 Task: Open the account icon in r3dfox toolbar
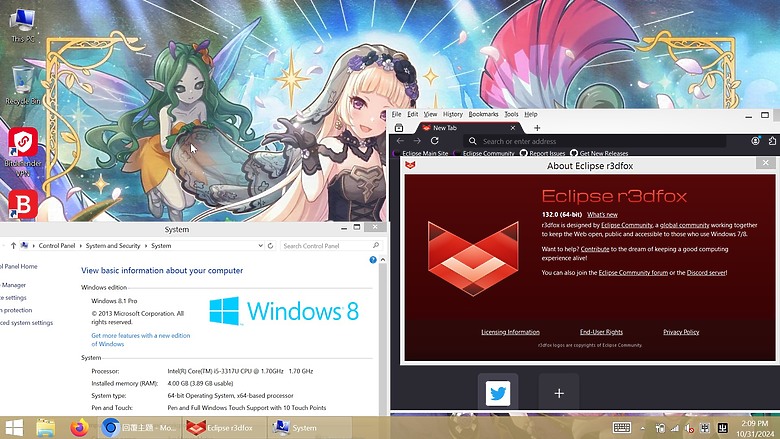pos(755,141)
